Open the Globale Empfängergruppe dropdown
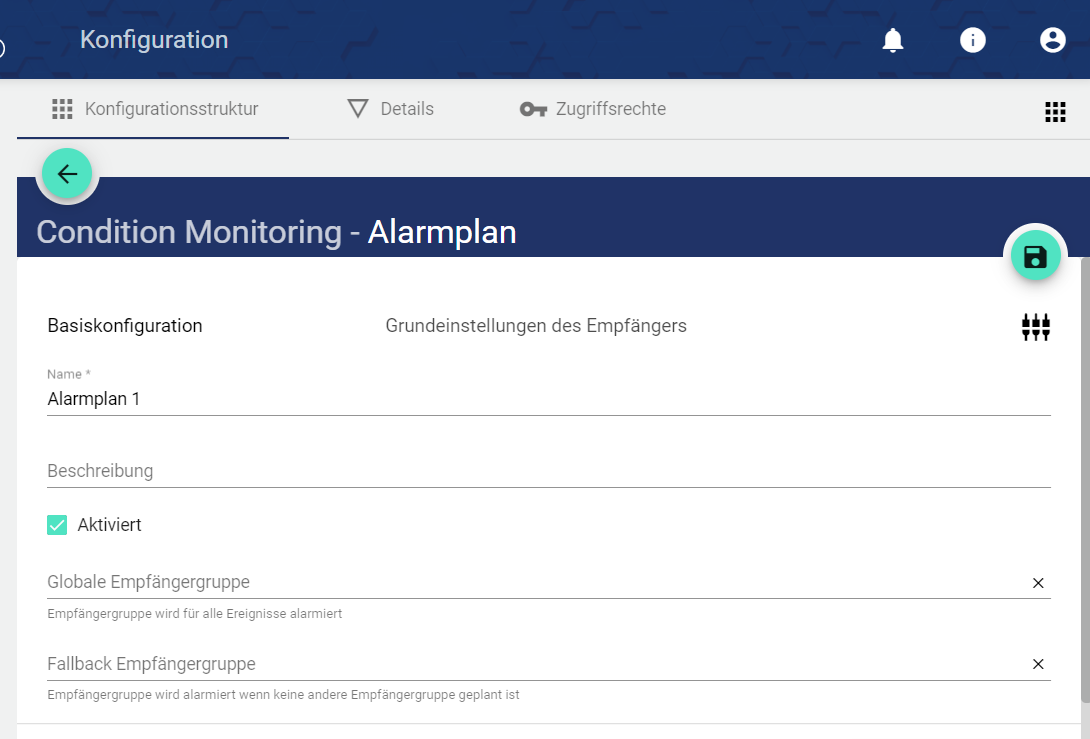 coord(530,582)
